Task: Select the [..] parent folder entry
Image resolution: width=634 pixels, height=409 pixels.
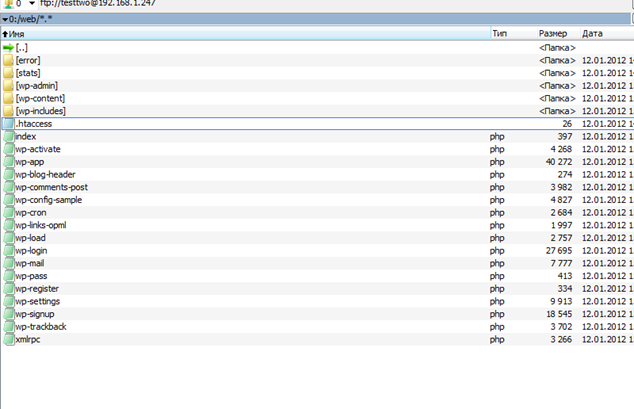Action: tap(22, 48)
